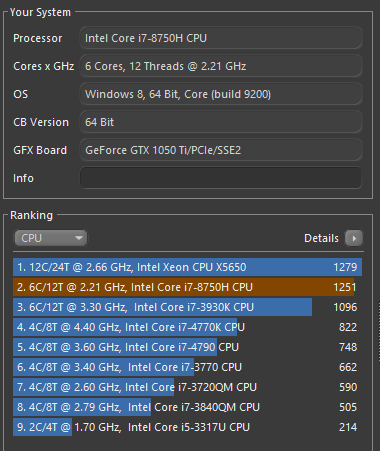Click the score value 822
This screenshot has width=380, height=451.
[x=348, y=327]
